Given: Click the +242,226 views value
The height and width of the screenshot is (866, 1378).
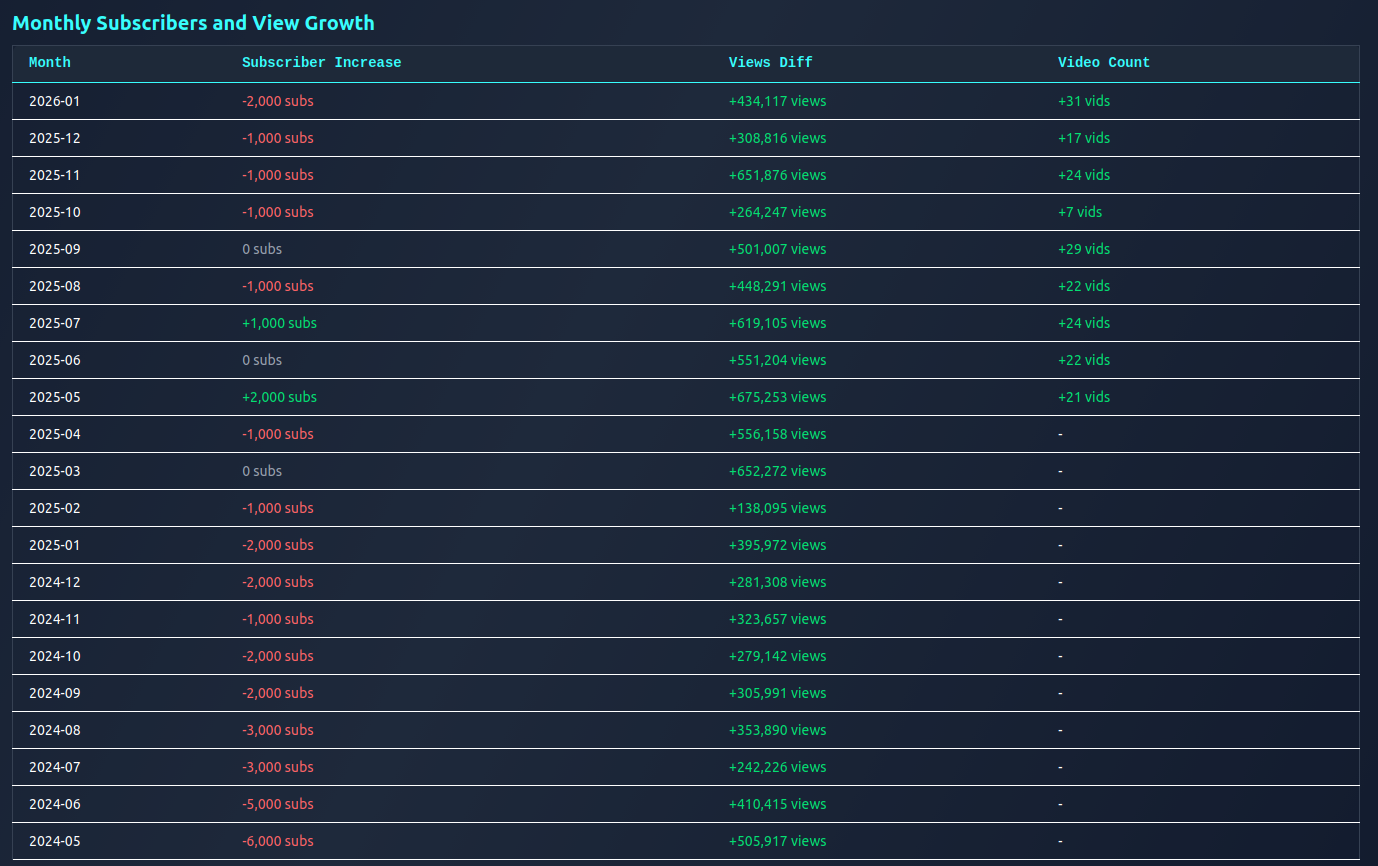Looking at the screenshot, I should (x=778, y=767).
